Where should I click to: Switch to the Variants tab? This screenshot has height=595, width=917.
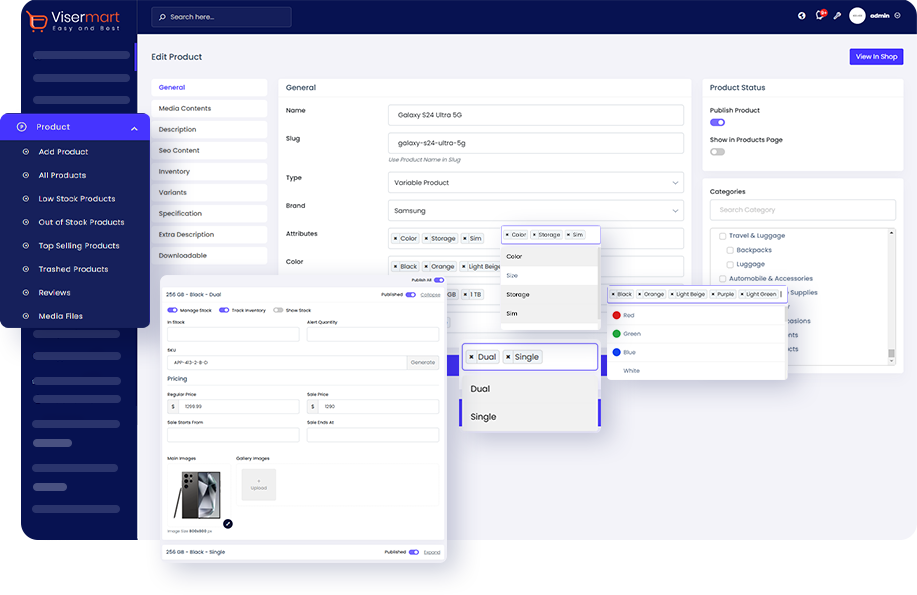tap(209, 192)
